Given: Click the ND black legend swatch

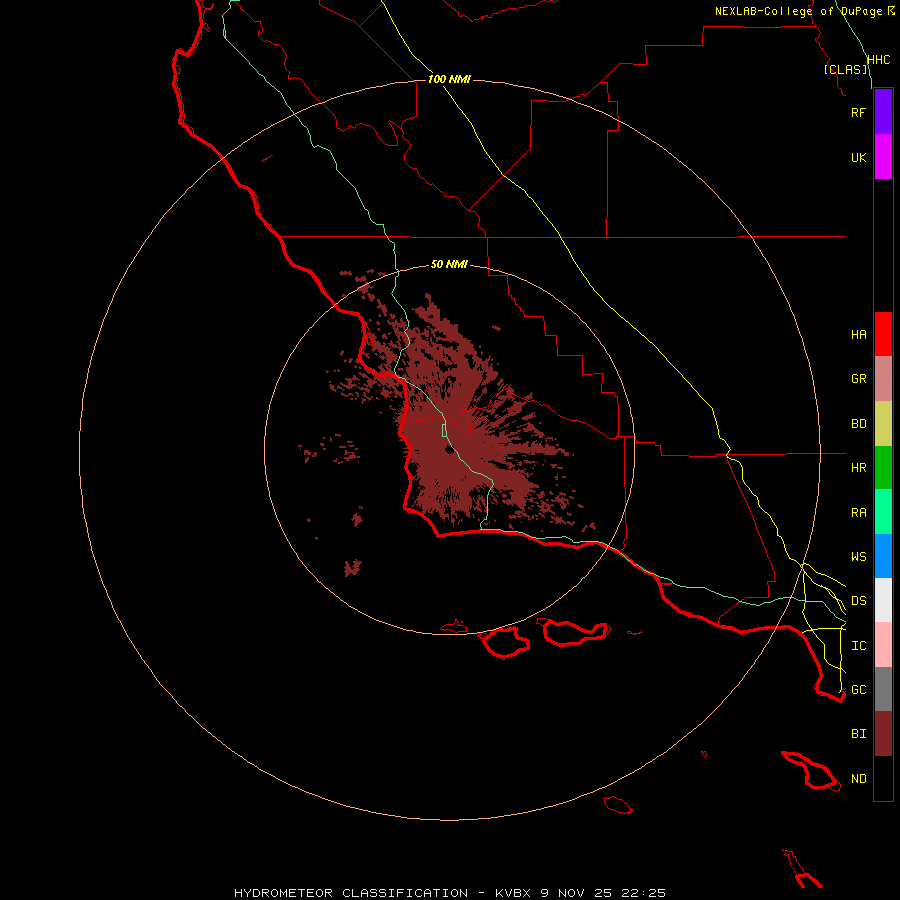Looking at the screenshot, I should [x=883, y=778].
